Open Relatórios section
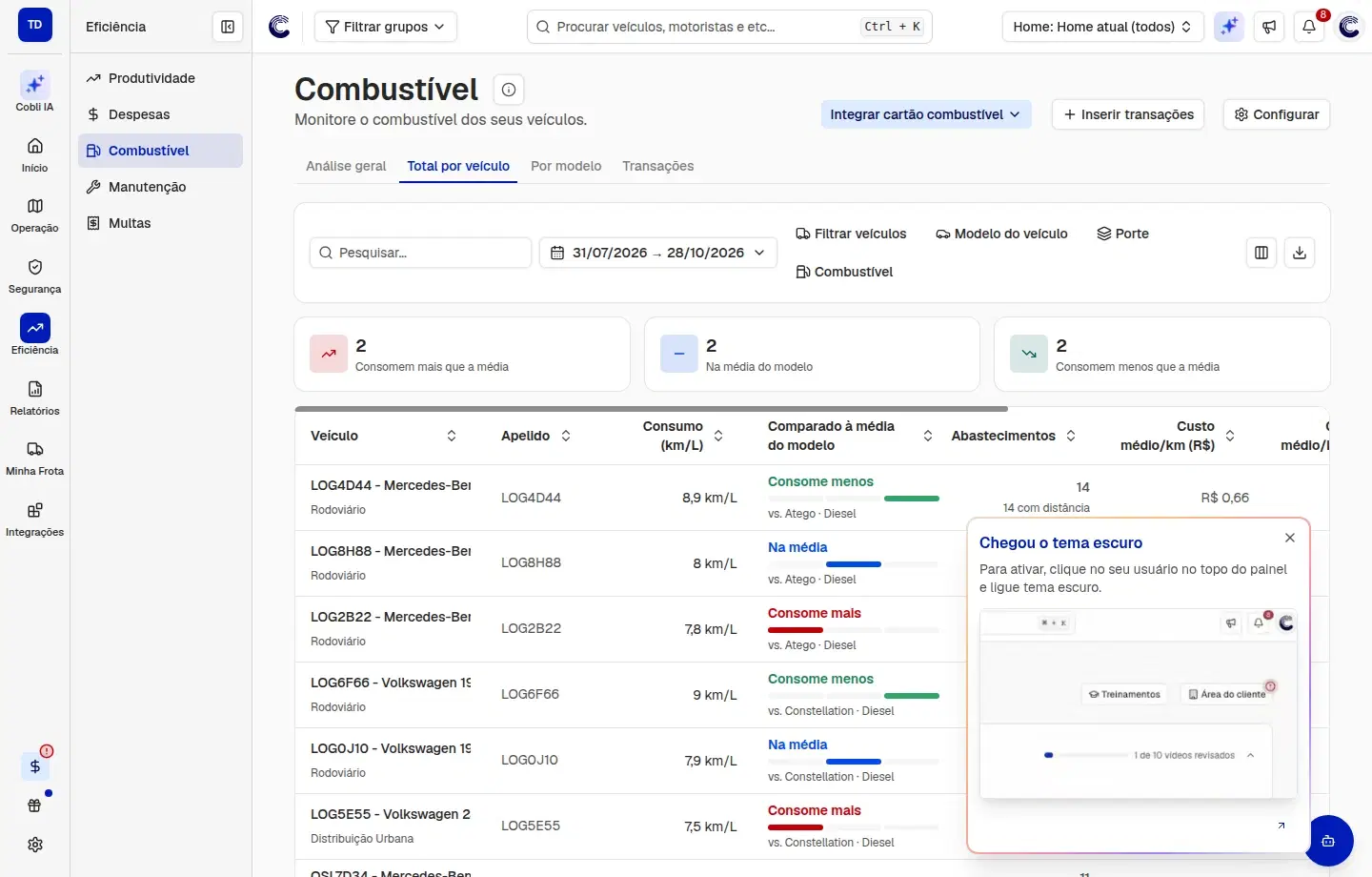1372x877 pixels. [35, 398]
